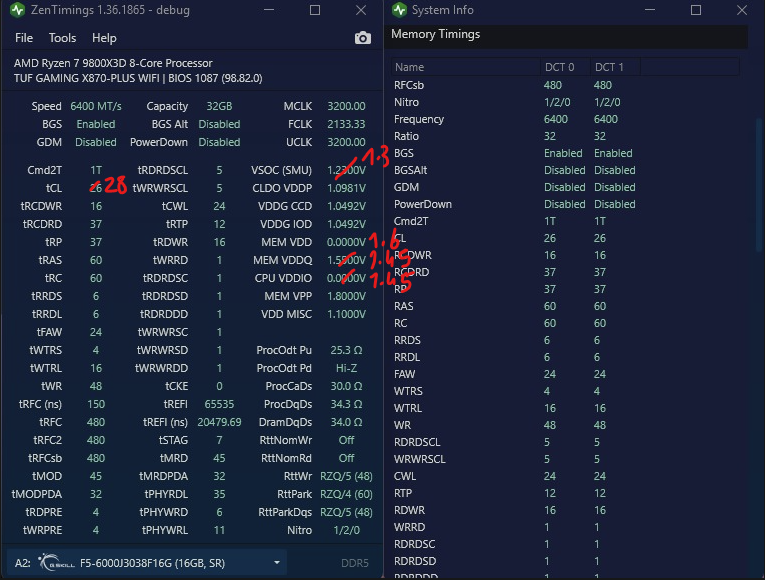
Task: Click the ProcOdt Pd Hi-Z value
Action: (x=346, y=368)
